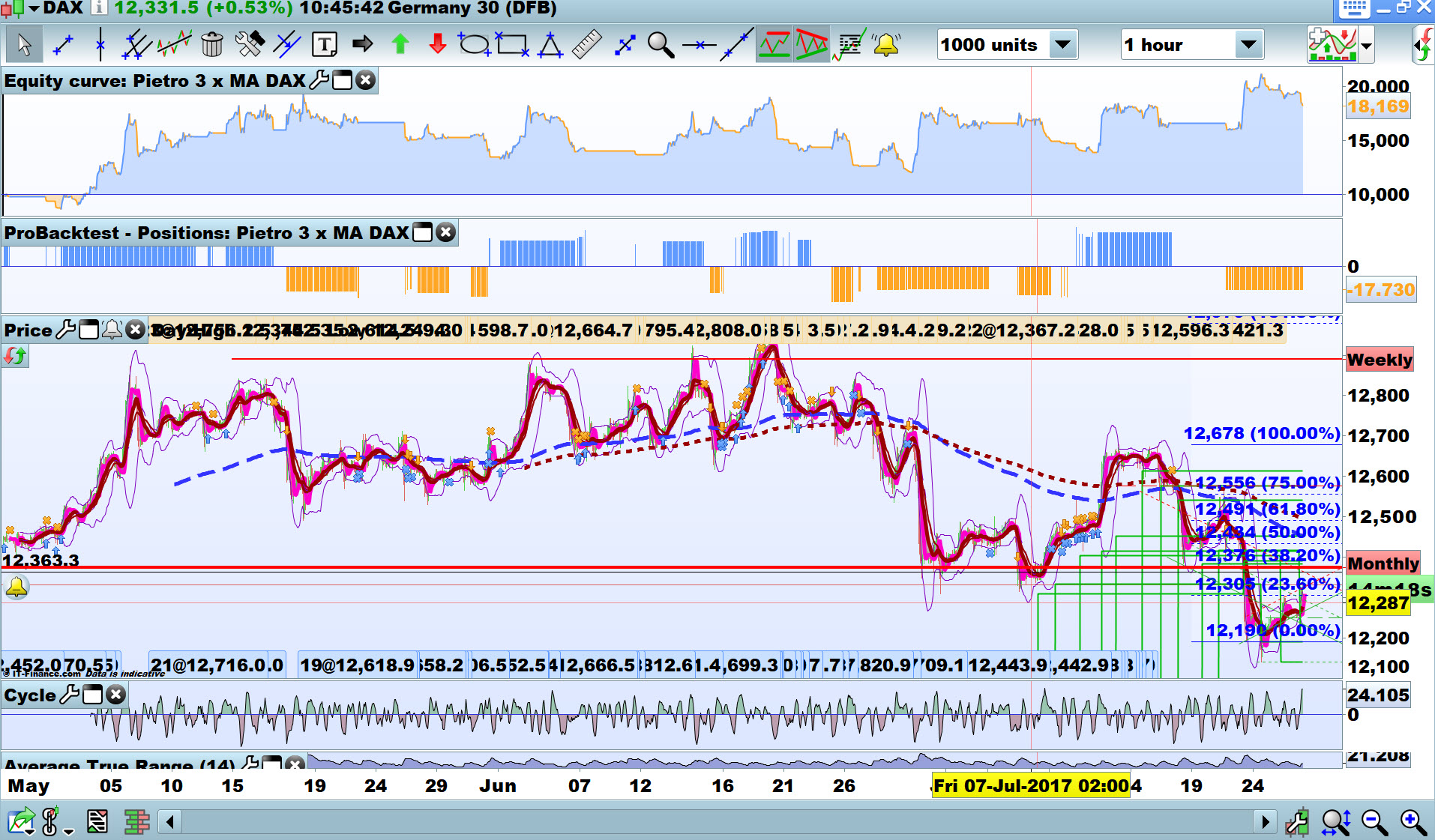Open Equity curve settings wrench
The width and height of the screenshot is (1435, 840).
(x=319, y=80)
